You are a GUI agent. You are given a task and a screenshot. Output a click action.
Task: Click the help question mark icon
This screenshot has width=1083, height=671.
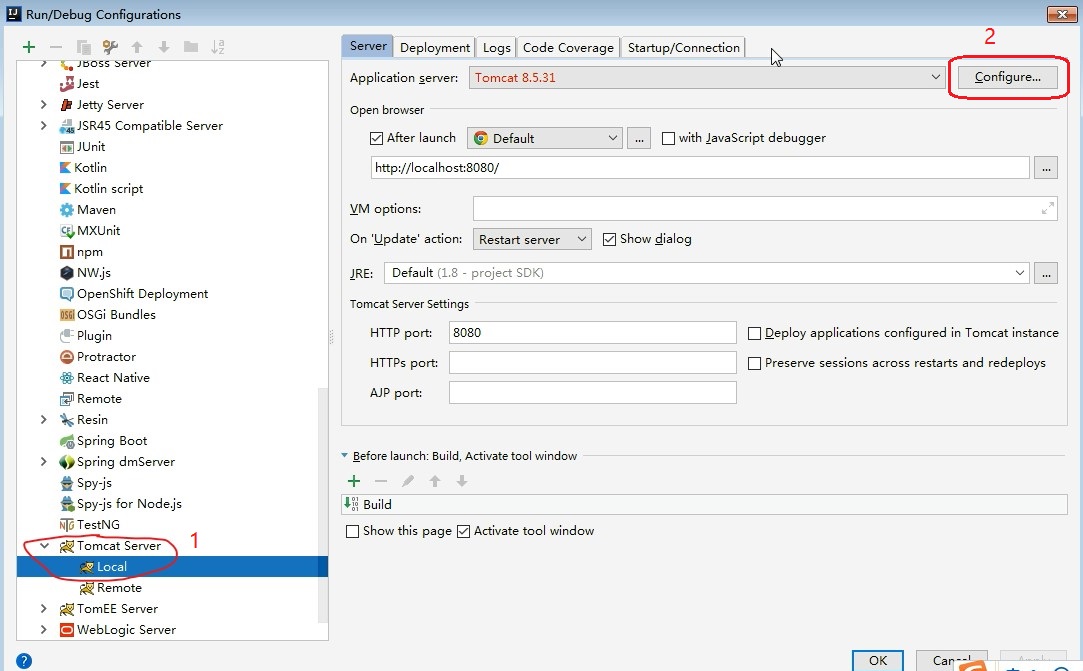(x=23, y=661)
